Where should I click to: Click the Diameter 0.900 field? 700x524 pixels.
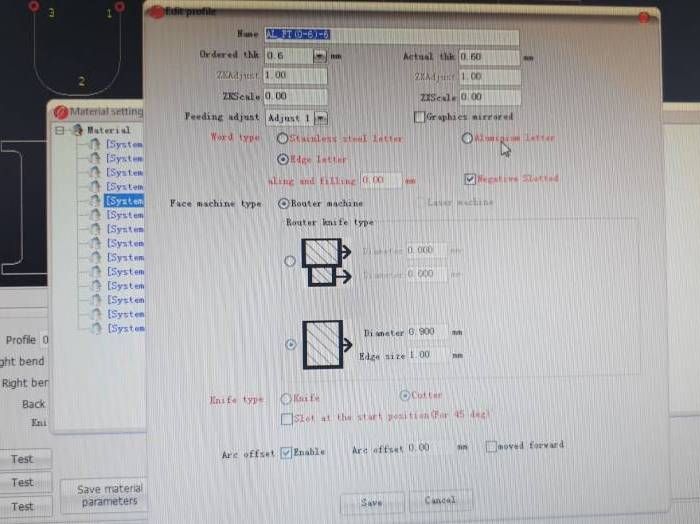426,332
